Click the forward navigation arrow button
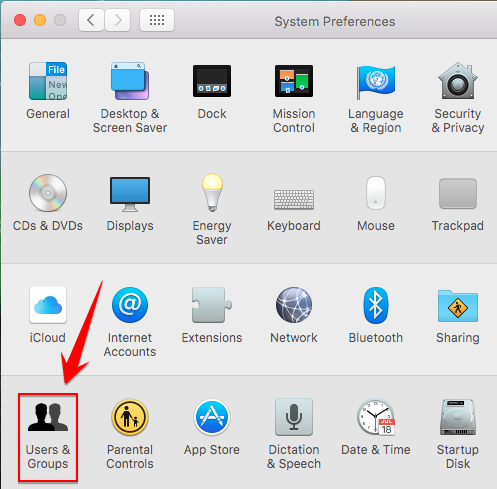This screenshot has width=497, height=489. tap(117, 20)
